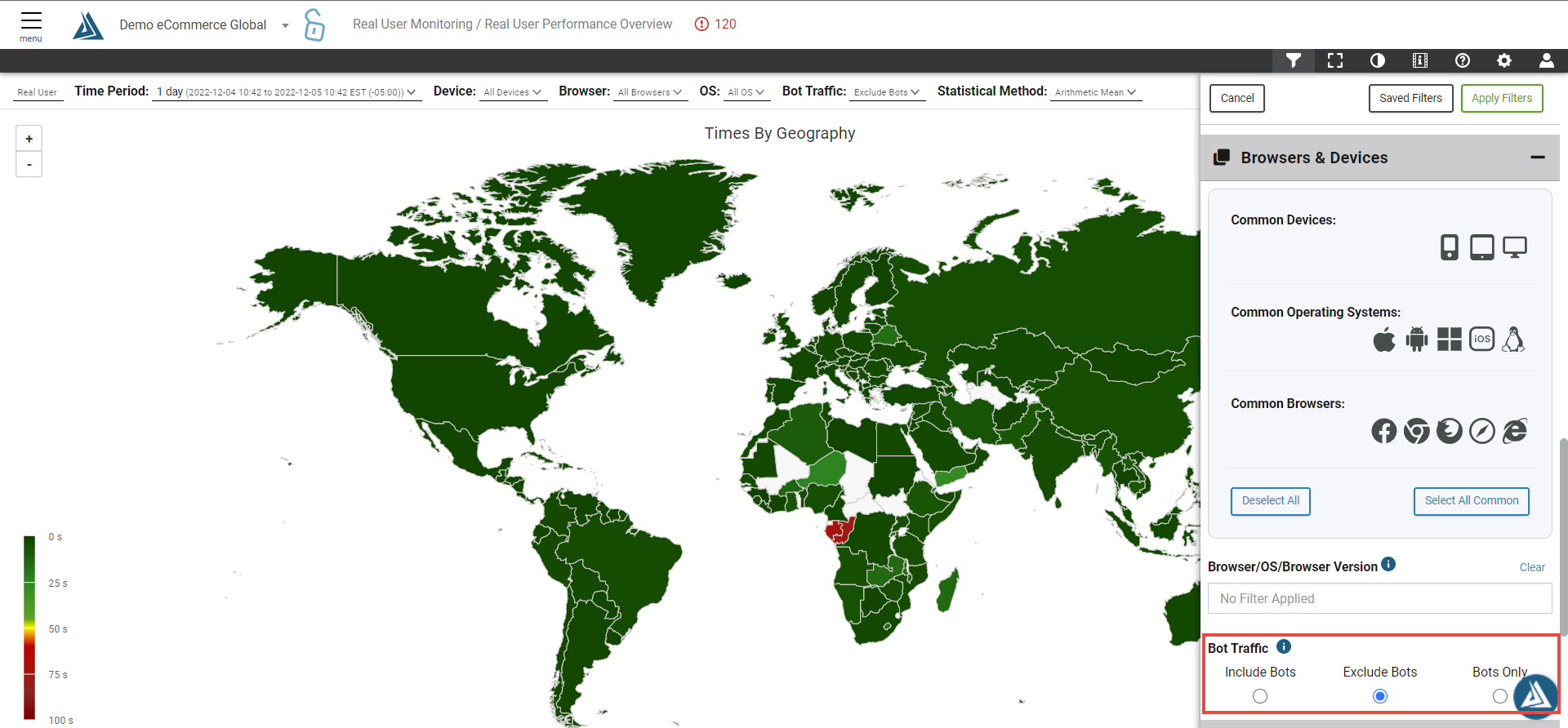Filter by Facebook browser icon
The width and height of the screenshot is (1568, 728).
click(x=1384, y=431)
